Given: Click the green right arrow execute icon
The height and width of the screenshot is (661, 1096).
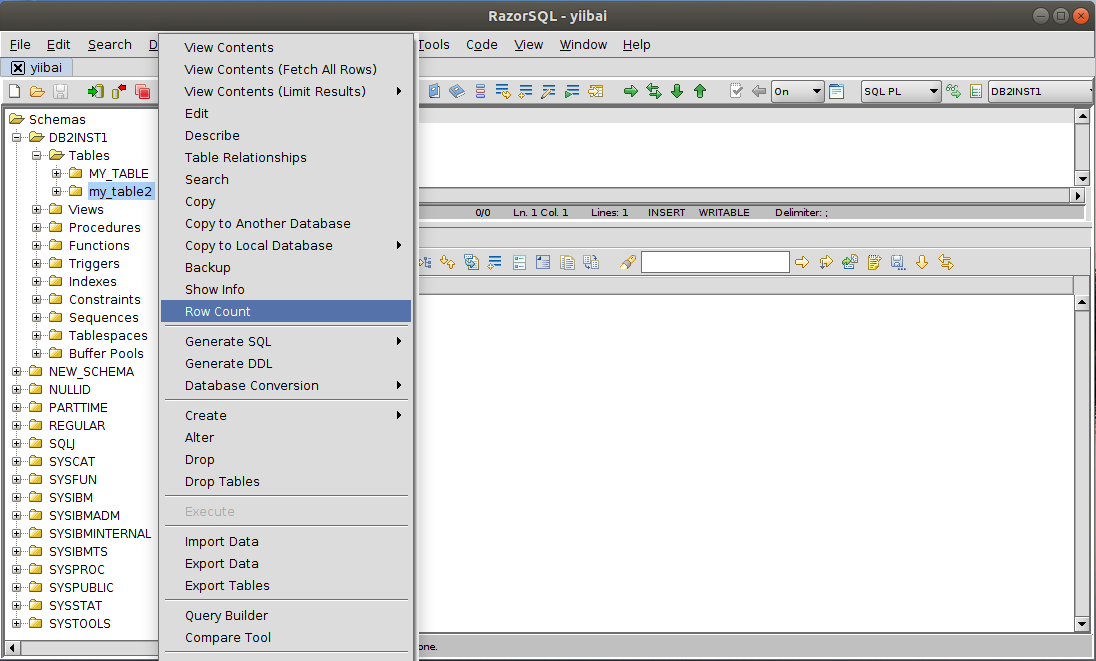Looking at the screenshot, I should [x=630, y=91].
